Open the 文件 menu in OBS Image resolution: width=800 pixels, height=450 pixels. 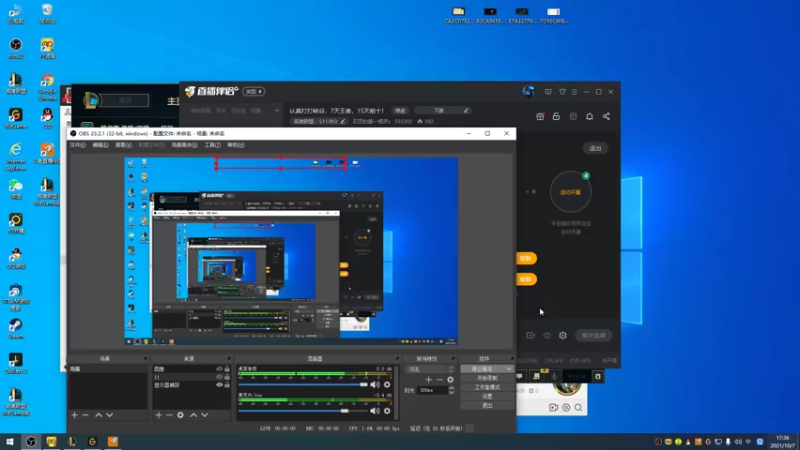click(x=78, y=145)
